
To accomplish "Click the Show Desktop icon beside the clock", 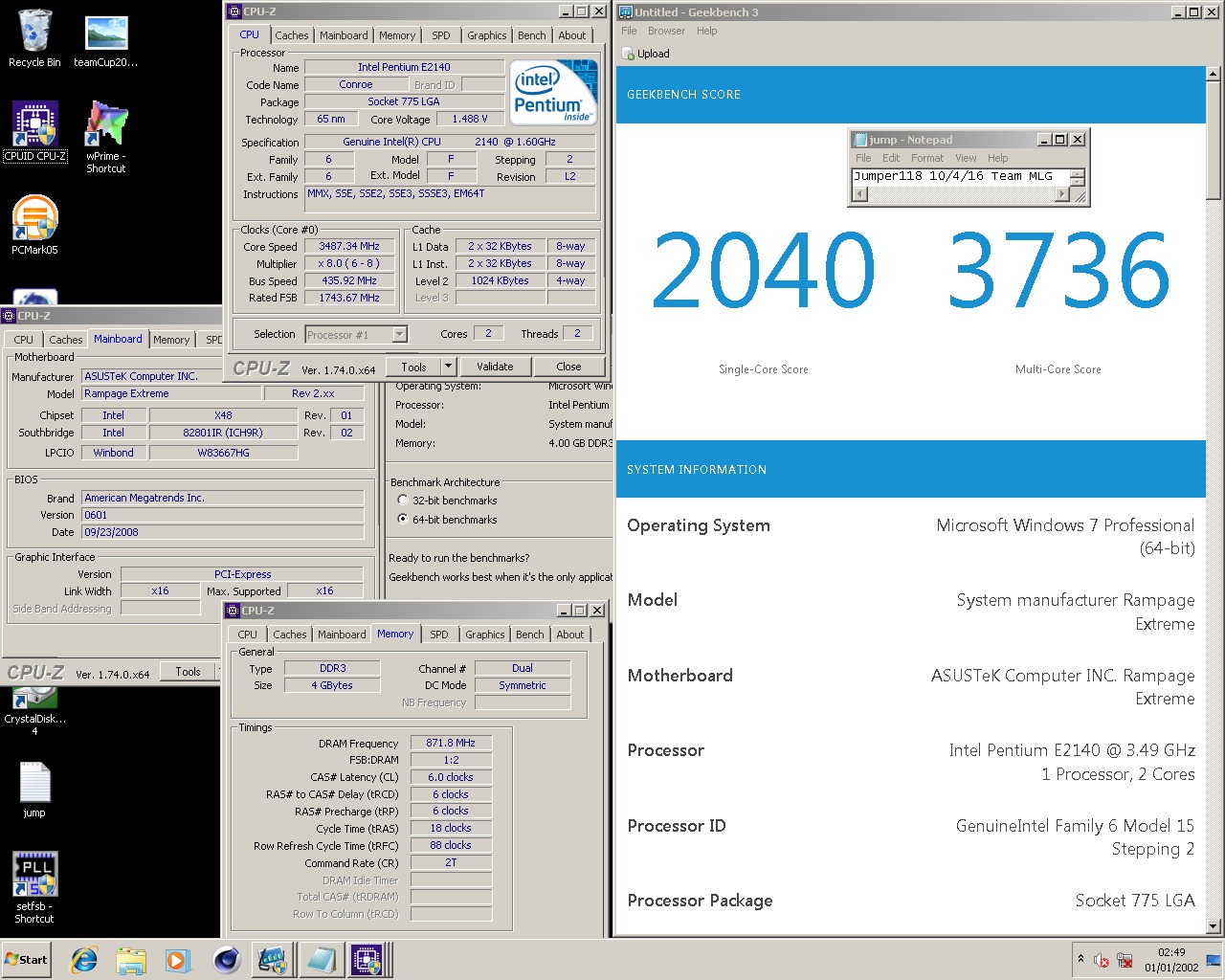I will coord(1214,960).
